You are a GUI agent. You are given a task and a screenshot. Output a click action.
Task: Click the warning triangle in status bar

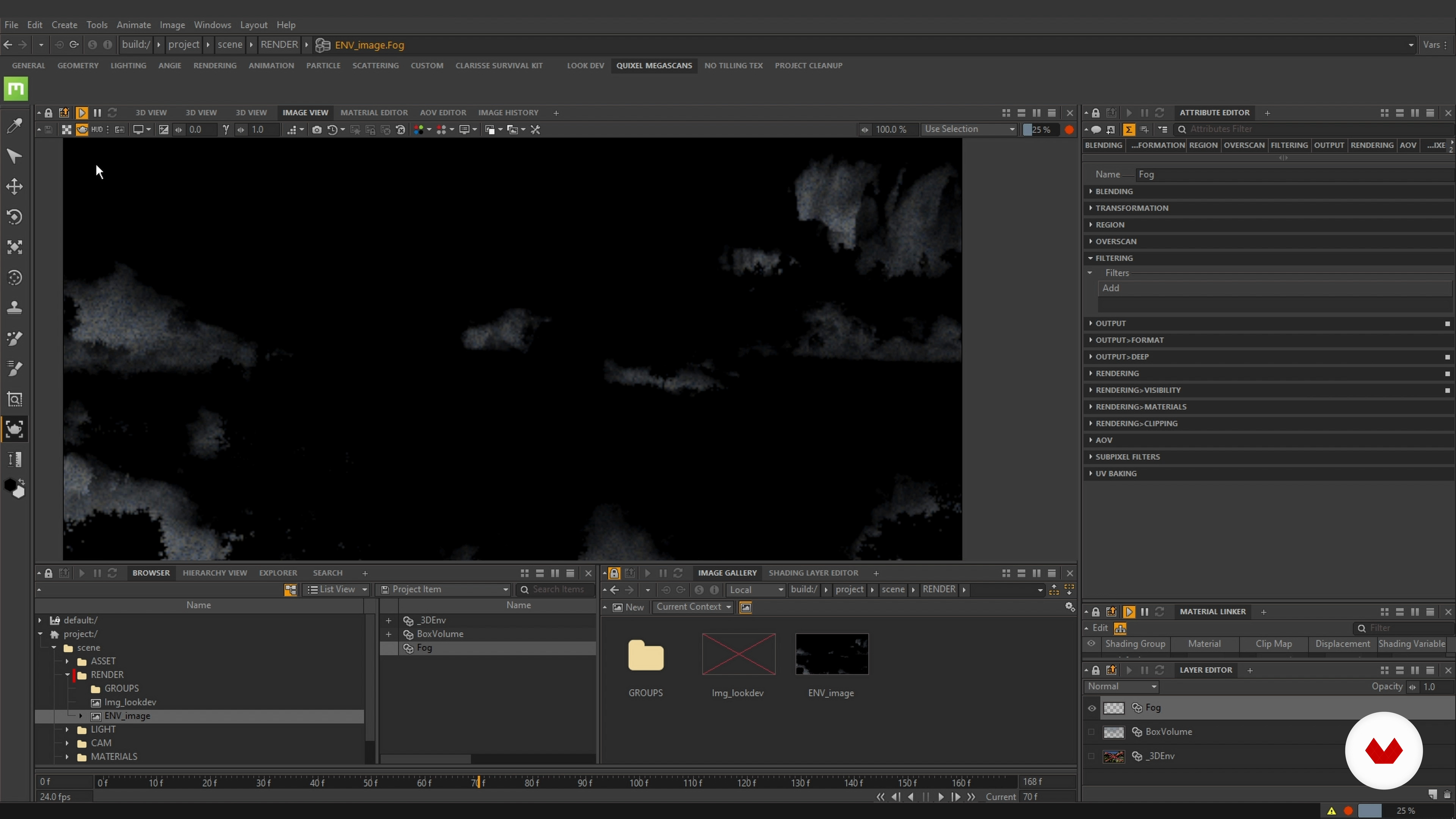[1331, 811]
